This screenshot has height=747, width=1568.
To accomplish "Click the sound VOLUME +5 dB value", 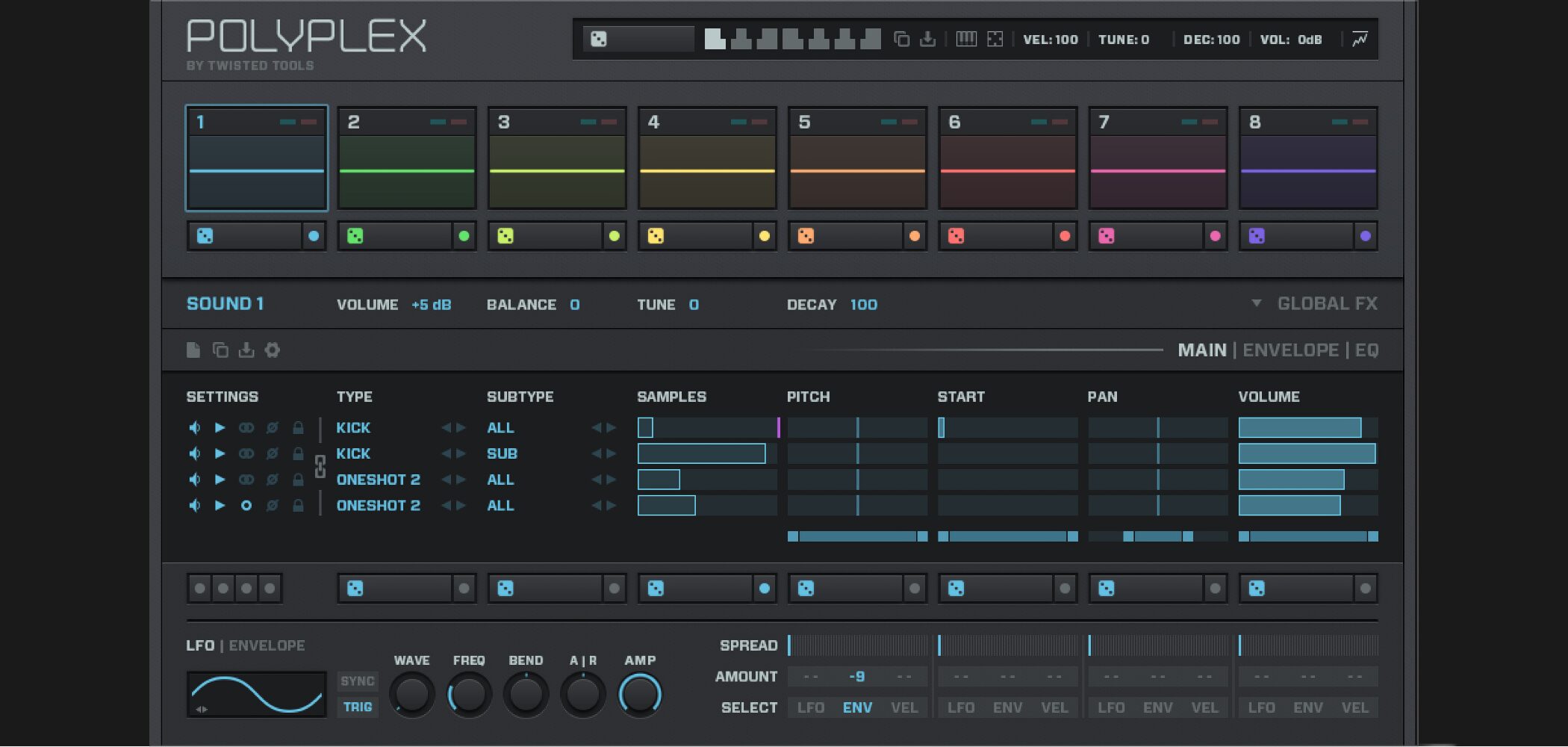I will click(x=431, y=305).
